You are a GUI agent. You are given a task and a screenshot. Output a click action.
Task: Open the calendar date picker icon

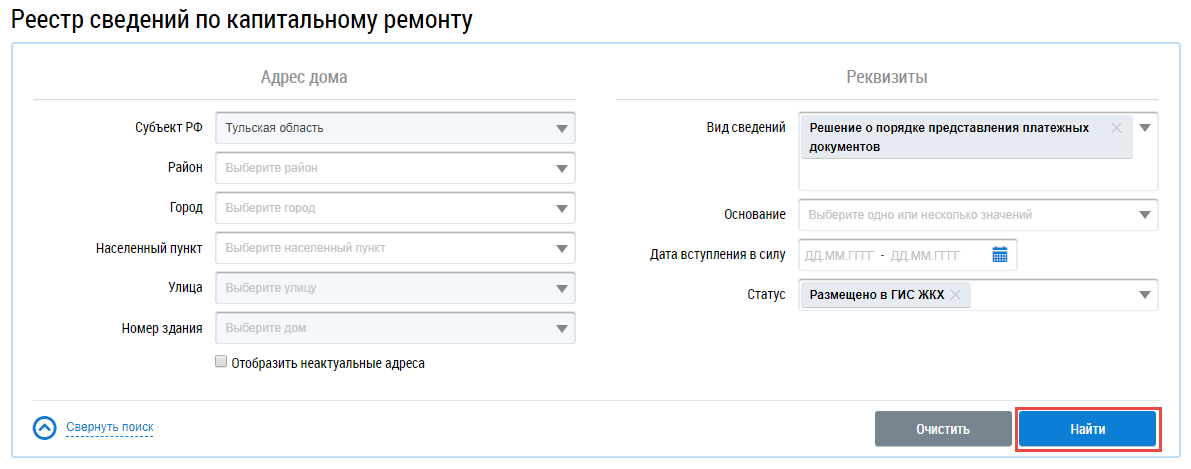click(999, 255)
